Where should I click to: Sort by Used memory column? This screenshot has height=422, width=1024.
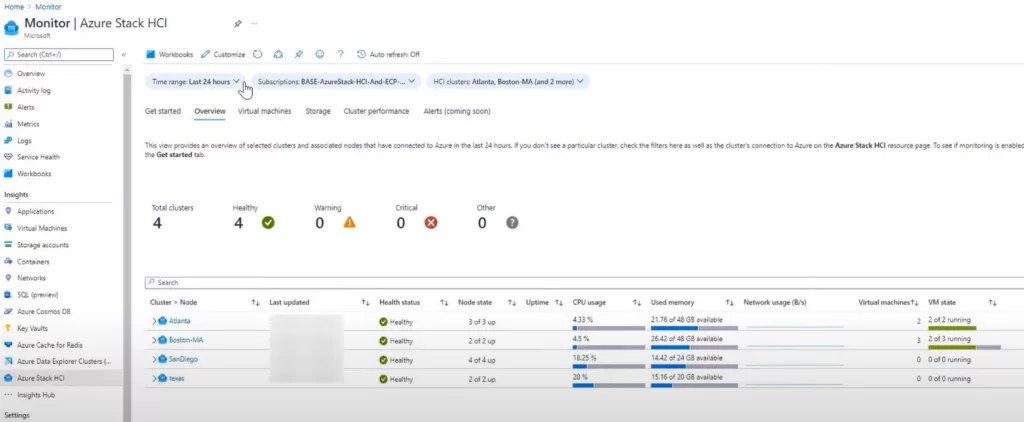(729, 303)
